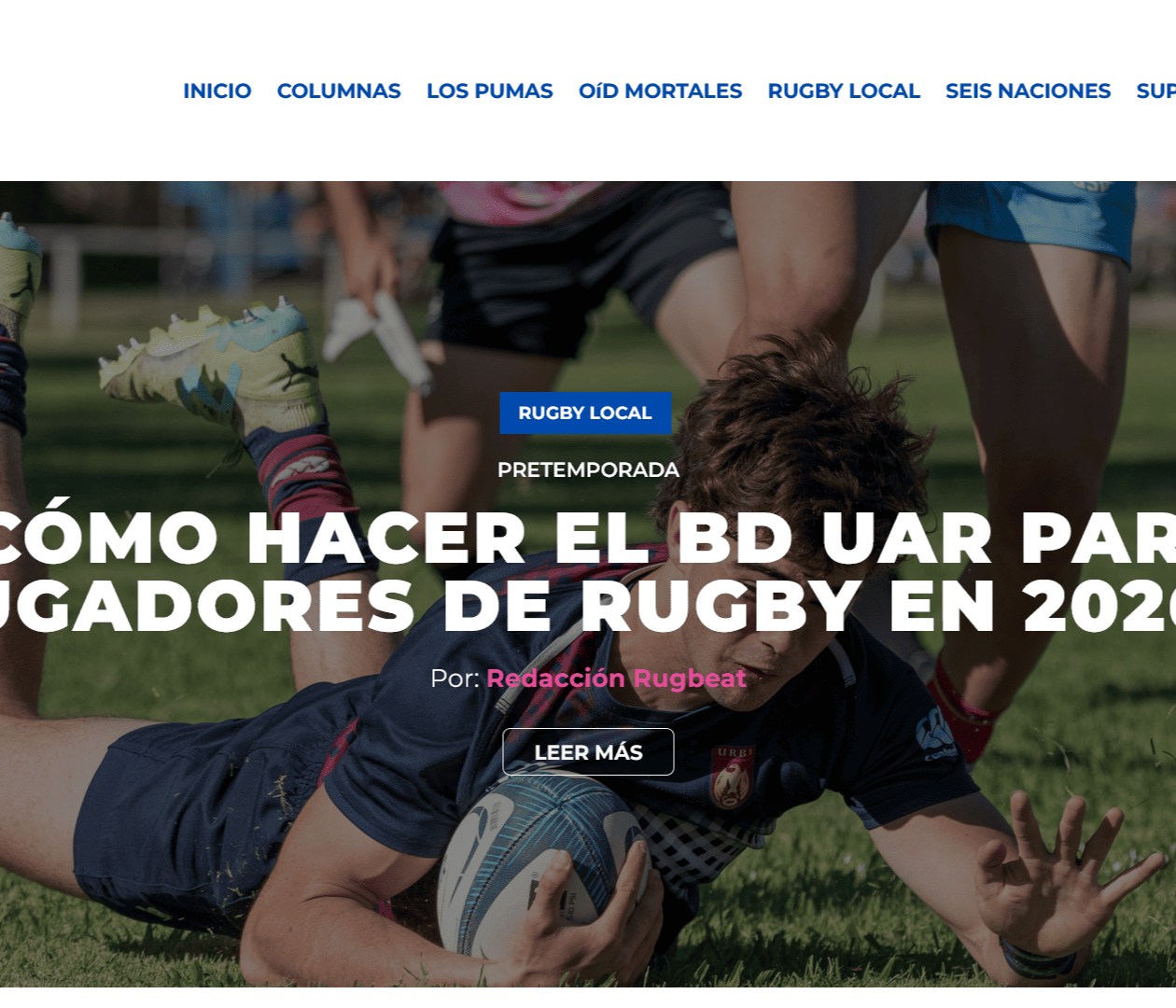Open the Redacción Rugbeat author link
The height and width of the screenshot is (1008, 1176).
click(x=616, y=679)
